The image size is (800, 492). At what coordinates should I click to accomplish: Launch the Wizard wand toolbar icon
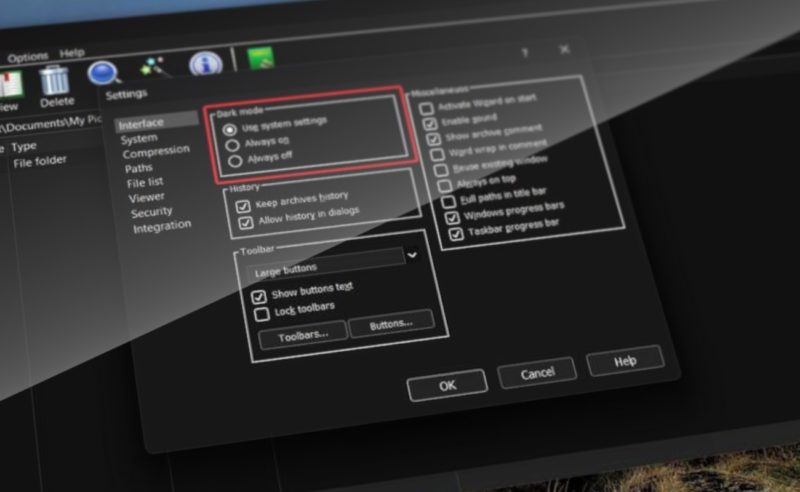[x=155, y=67]
